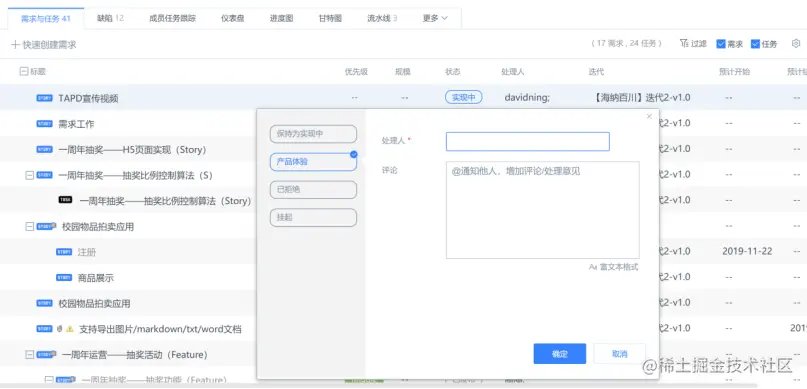This screenshot has height=389, width=807.
Task: Switch to 缺陷 tab
Action: pos(110,18)
